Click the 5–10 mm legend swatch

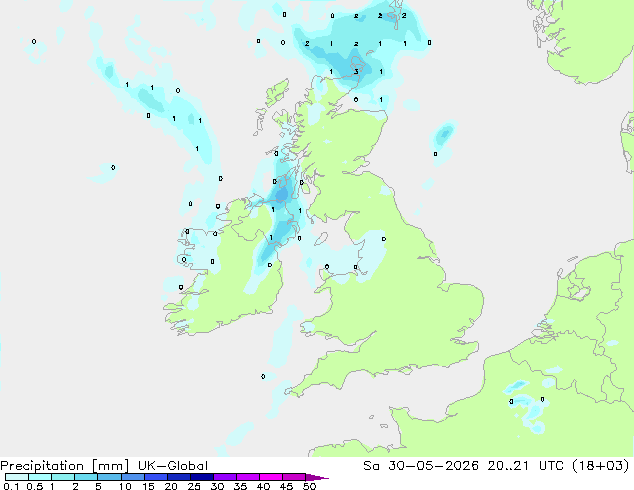tap(109, 477)
